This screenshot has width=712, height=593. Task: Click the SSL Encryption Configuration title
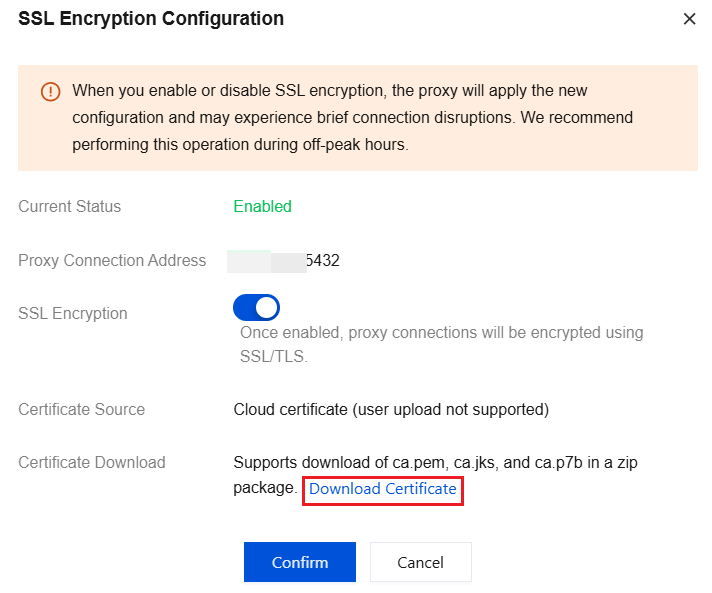(151, 19)
